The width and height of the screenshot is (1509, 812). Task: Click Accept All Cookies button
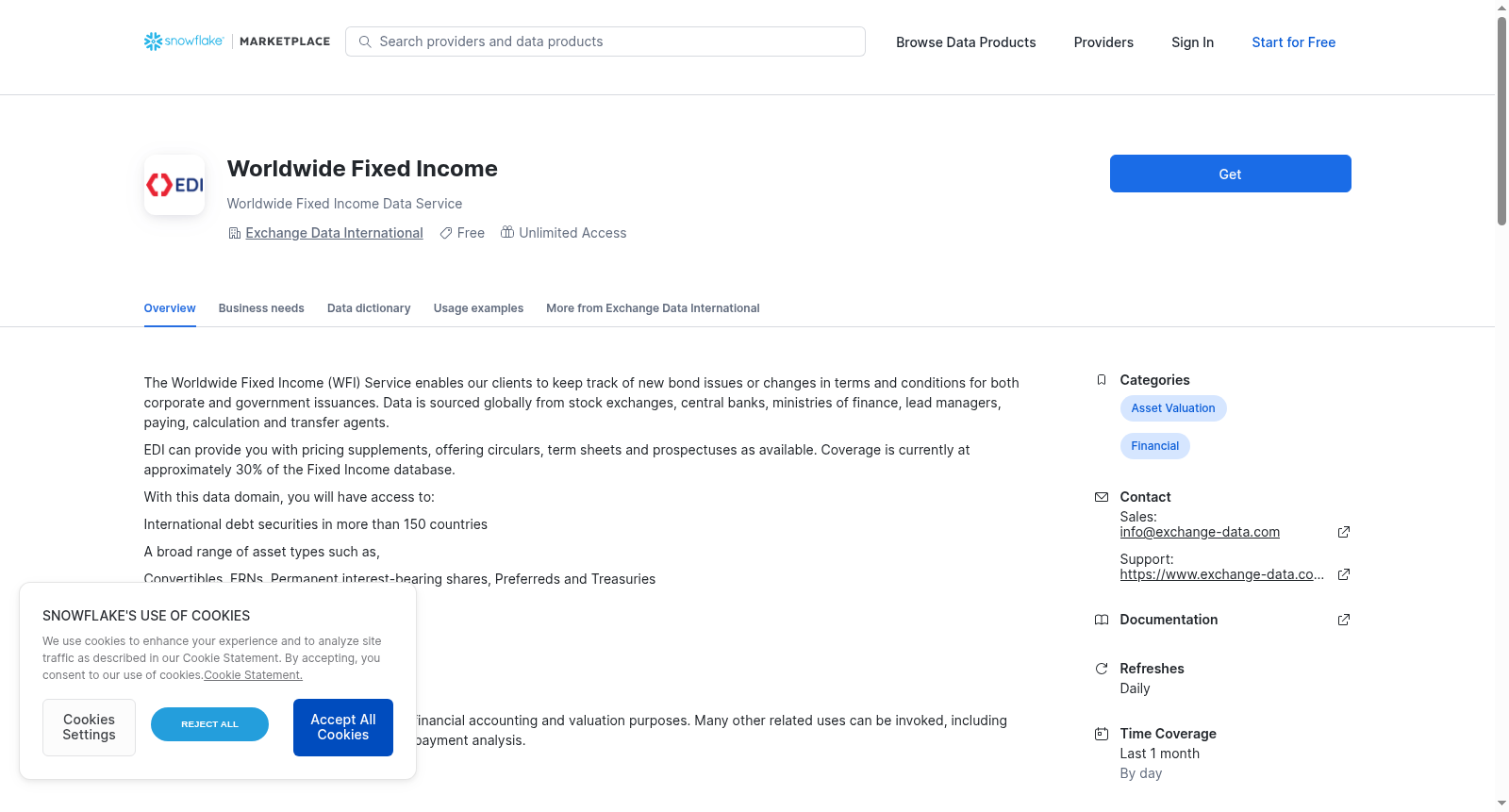(343, 727)
